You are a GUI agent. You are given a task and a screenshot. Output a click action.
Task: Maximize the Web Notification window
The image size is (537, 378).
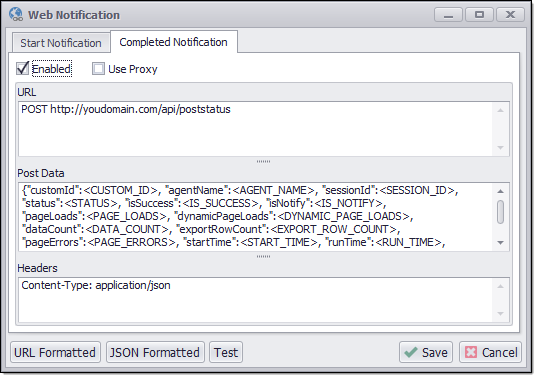(479, 15)
